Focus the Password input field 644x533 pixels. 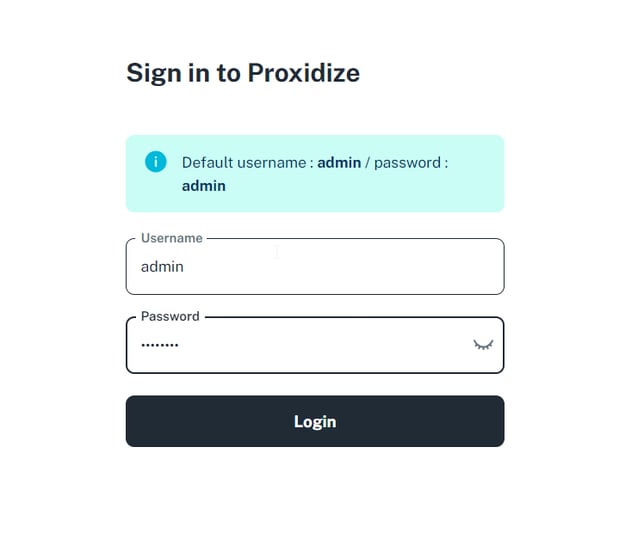315,345
